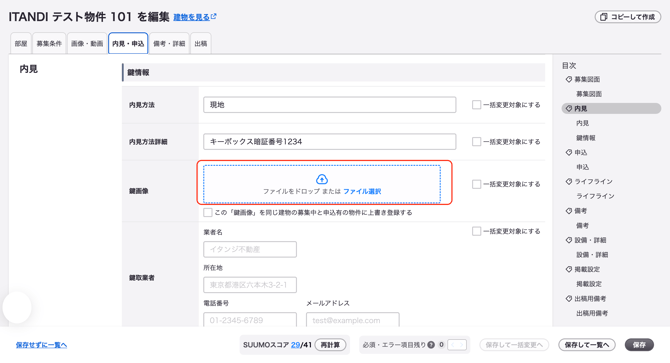670x363 pixels.
Task: Click the 保存せずに一覧へ link
Action: tap(41, 345)
